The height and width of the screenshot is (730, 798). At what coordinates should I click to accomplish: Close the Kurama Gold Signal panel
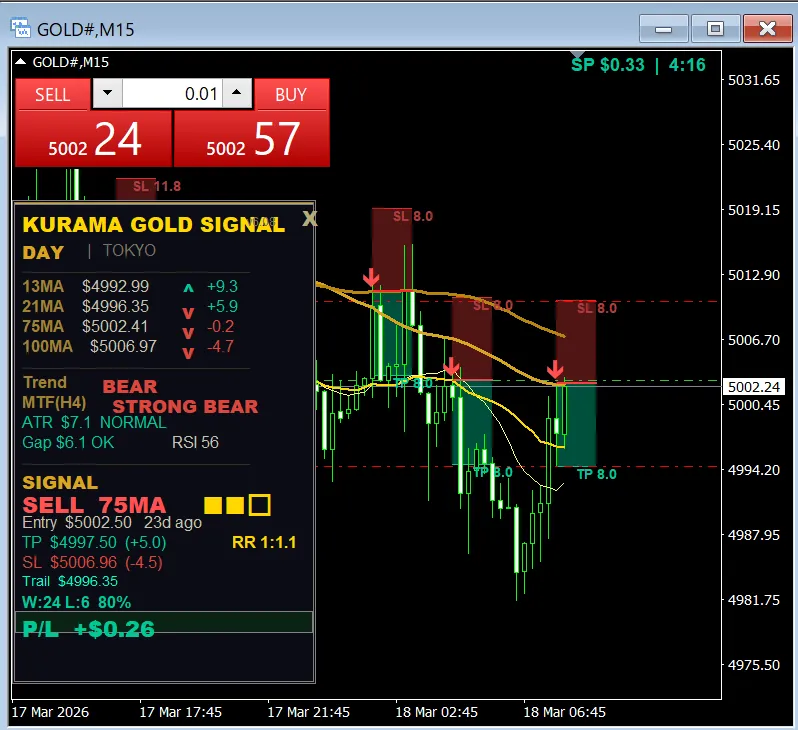click(309, 219)
